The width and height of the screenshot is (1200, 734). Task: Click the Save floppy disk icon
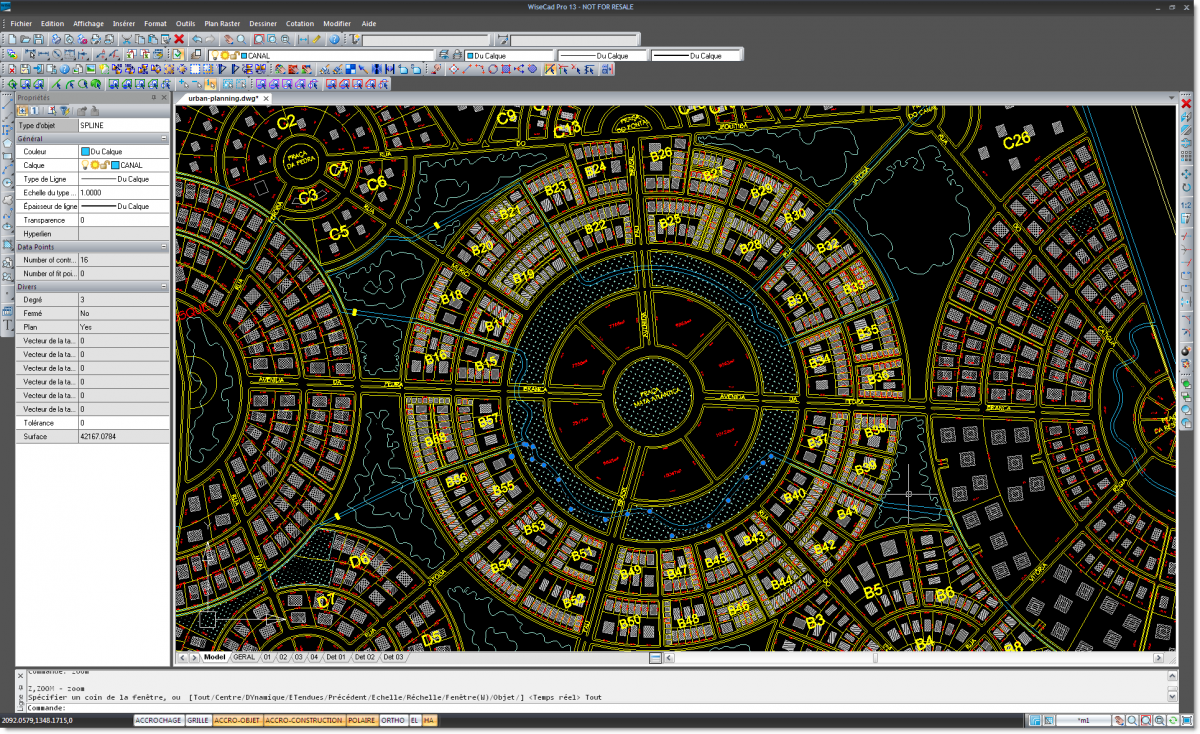(x=39, y=39)
